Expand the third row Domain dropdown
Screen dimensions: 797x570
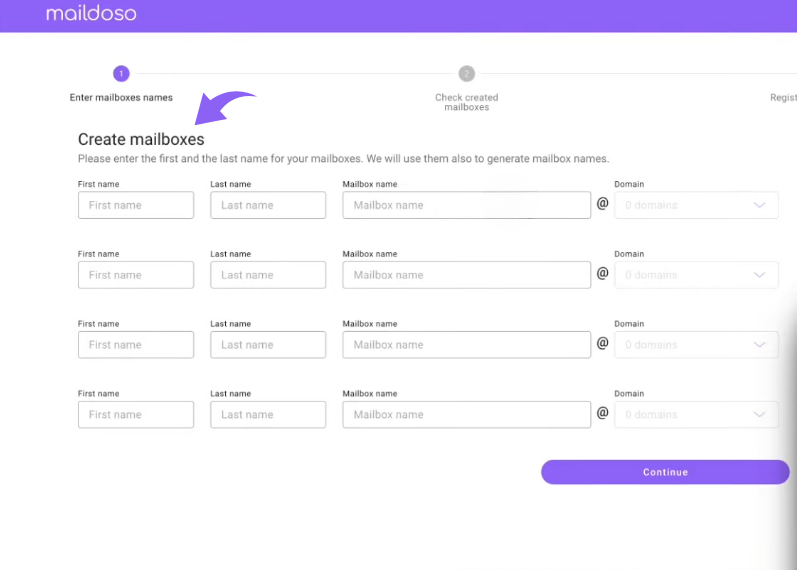[x=696, y=345]
